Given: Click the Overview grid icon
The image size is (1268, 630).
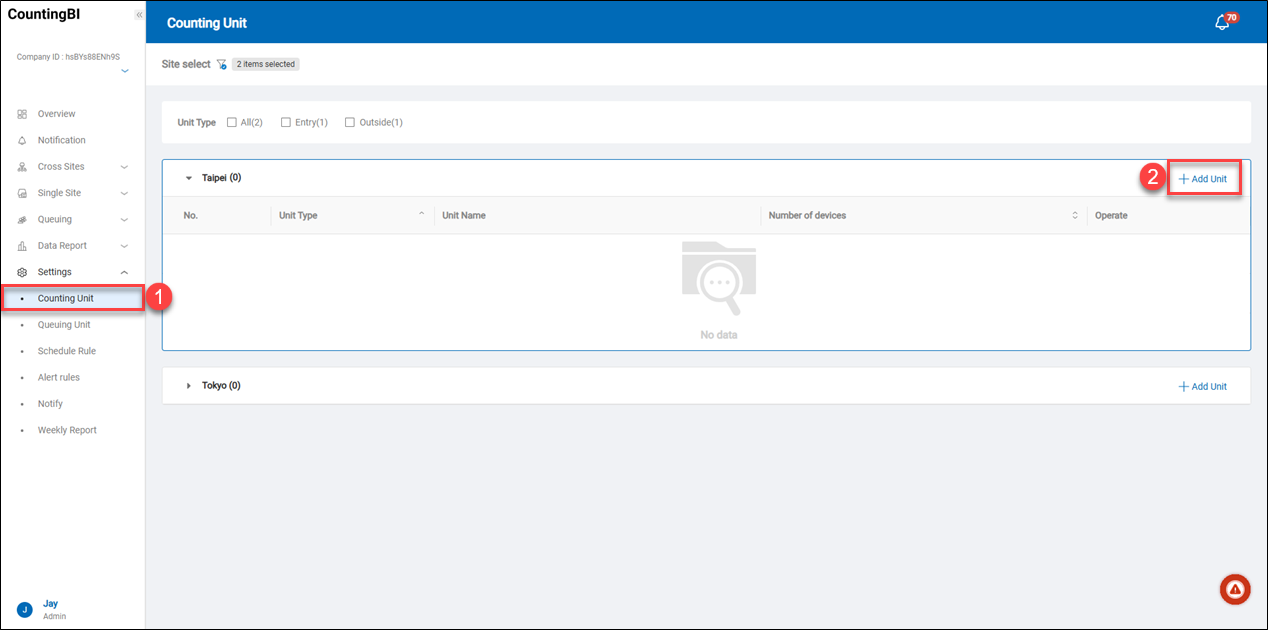Looking at the screenshot, I should 22,114.
